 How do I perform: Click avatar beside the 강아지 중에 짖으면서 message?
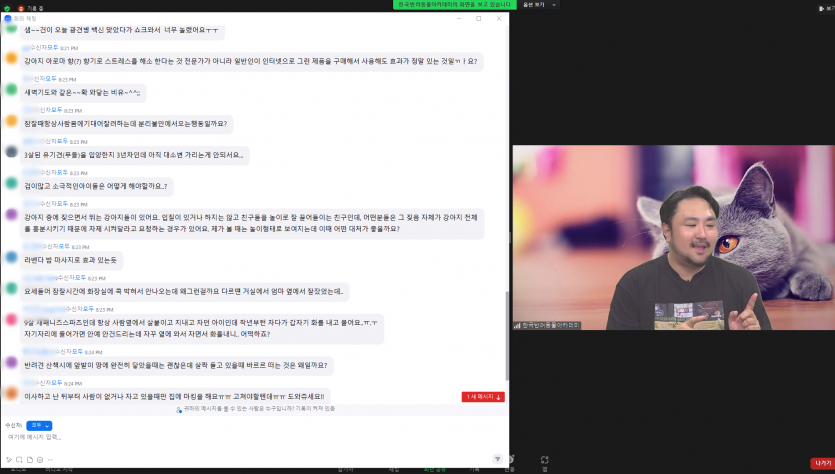point(11,214)
